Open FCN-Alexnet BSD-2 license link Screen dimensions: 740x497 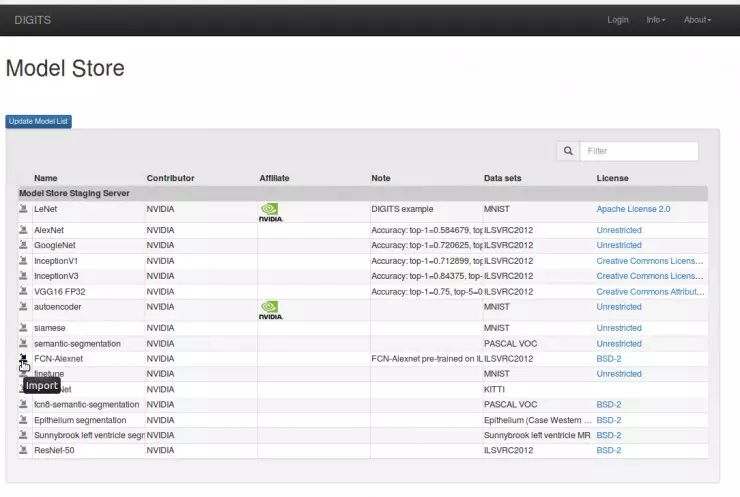pyautogui.click(x=609, y=359)
